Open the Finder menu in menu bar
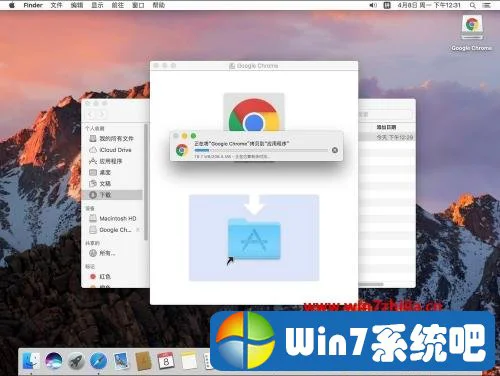 [x=33, y=5]
